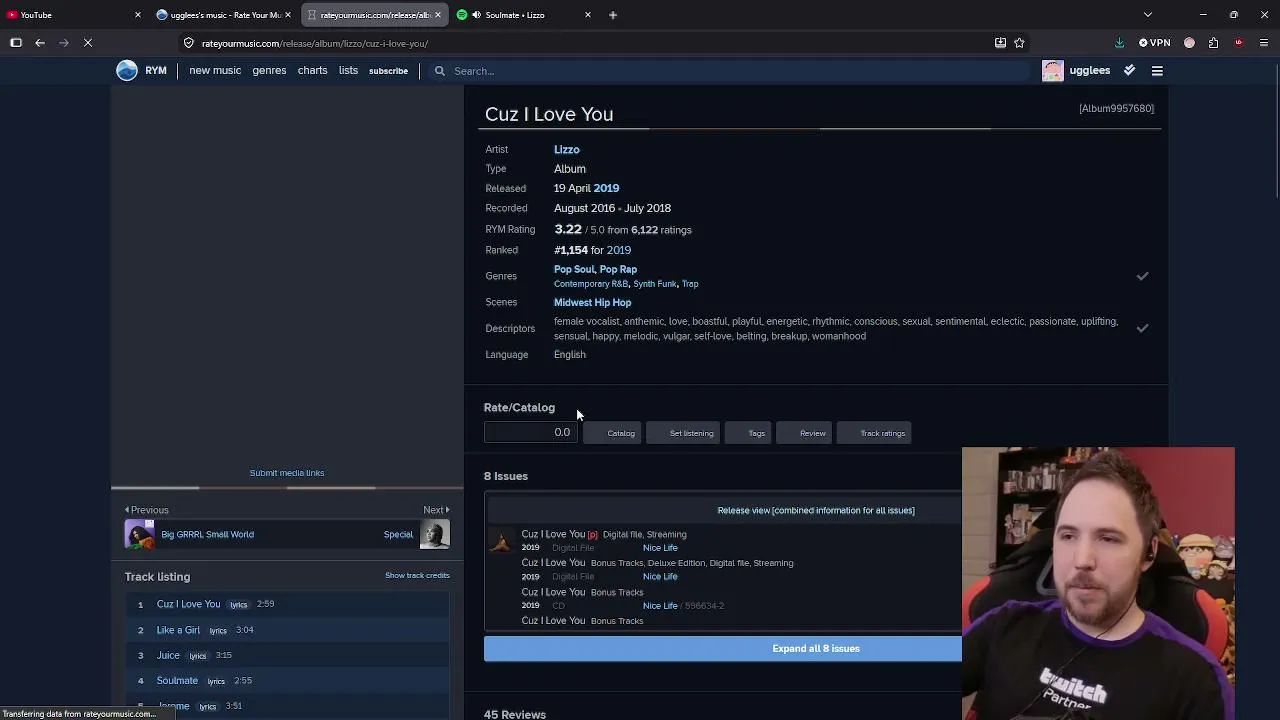Click Submit media links
The height and width of the screenshot is (720, 1280).
click(287, 473)
